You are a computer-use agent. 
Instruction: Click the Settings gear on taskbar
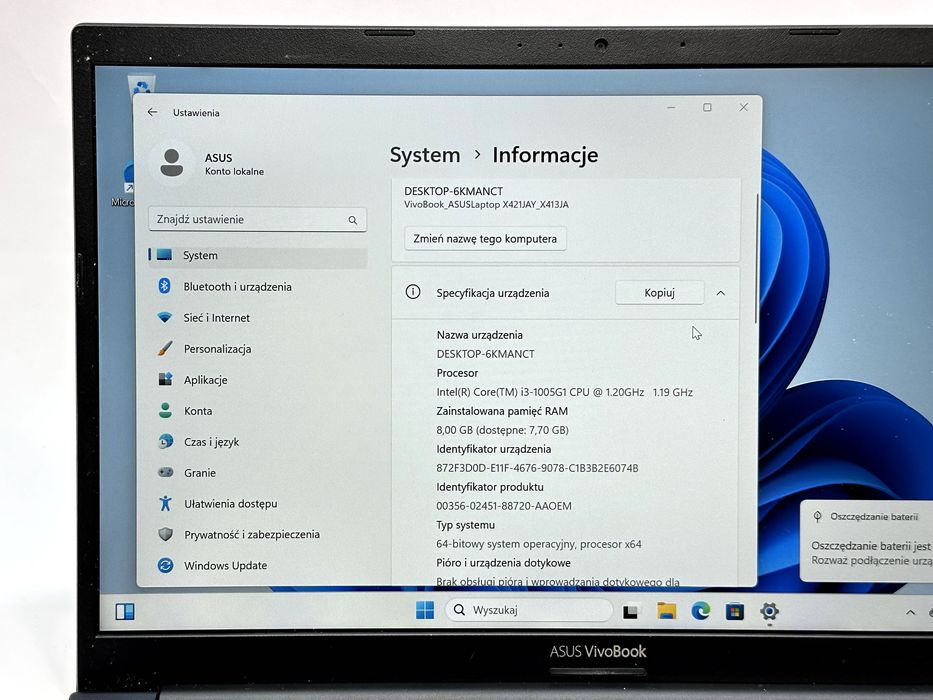coord(769,611)
